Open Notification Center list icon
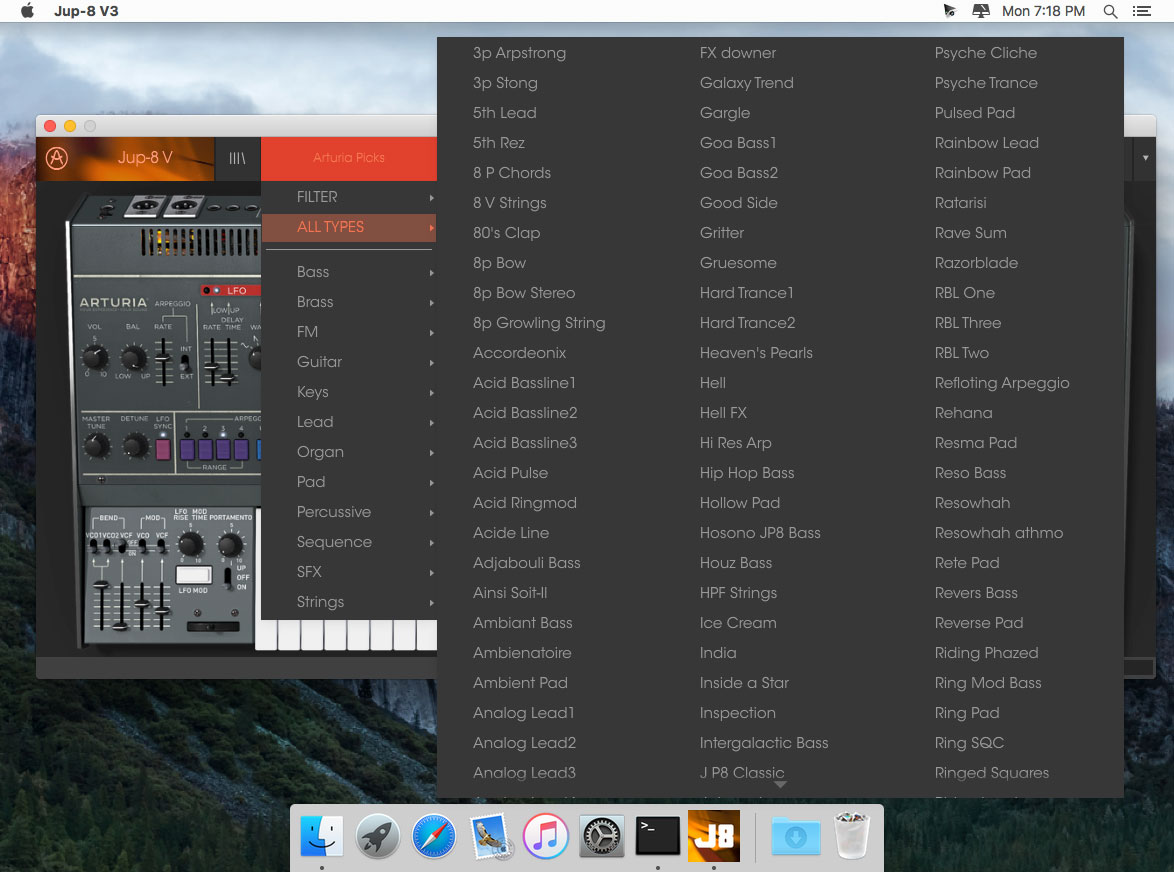1174x872 pixels. pyautogui.click(x=1142, y=10)
